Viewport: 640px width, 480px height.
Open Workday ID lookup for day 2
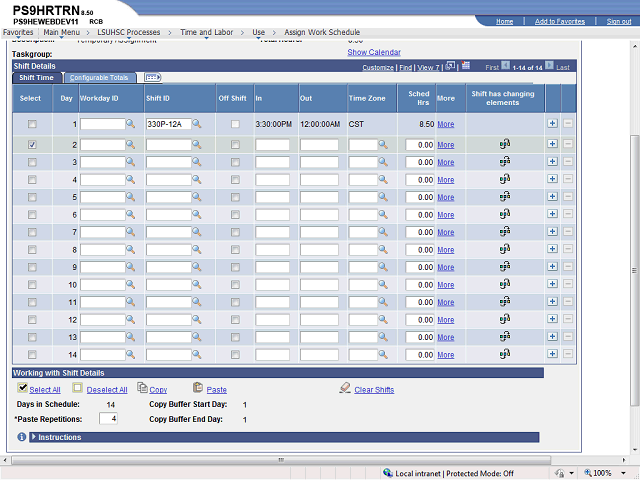[x=131, y=145]
